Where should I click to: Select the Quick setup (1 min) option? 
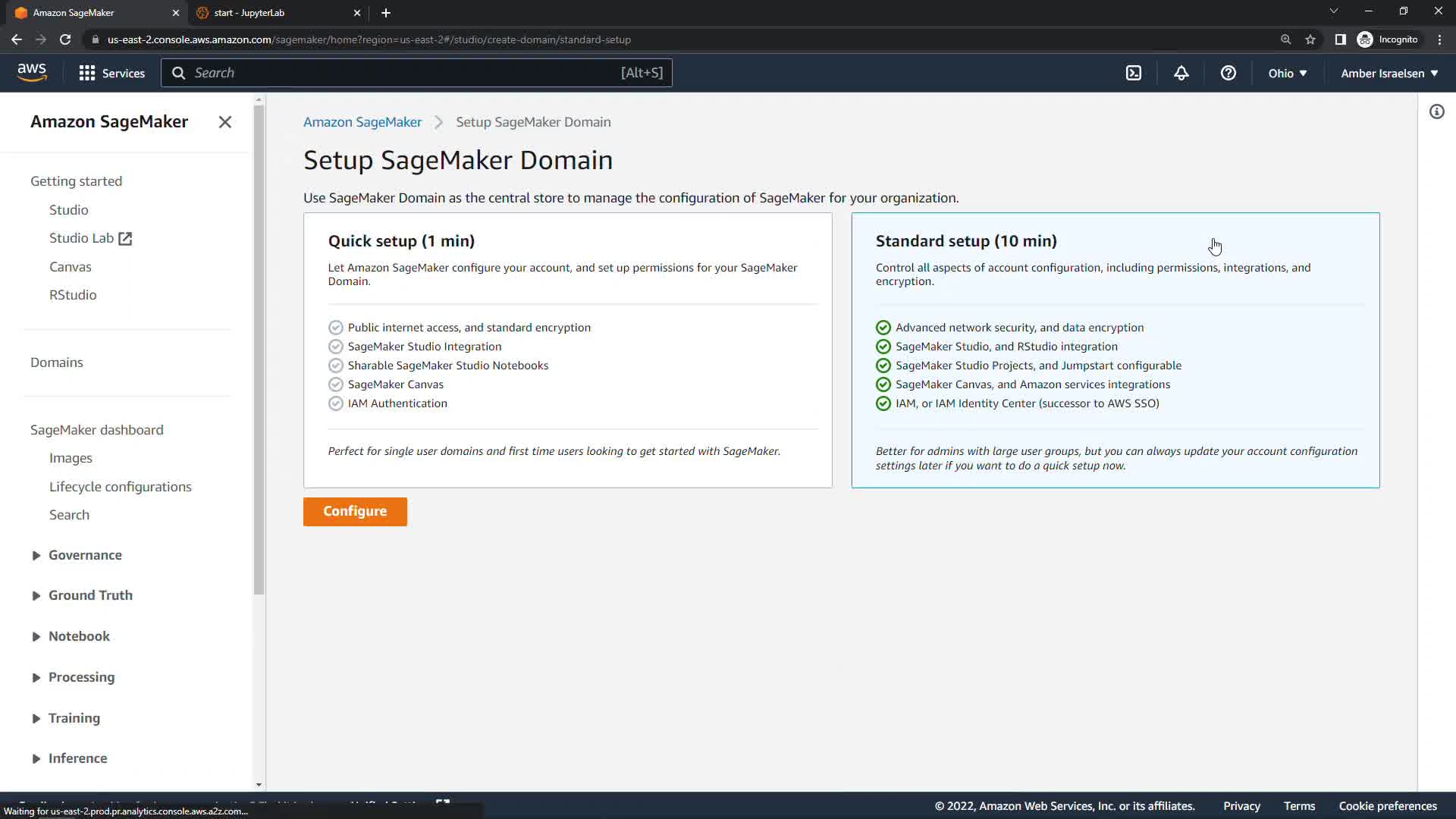point(567,349)
